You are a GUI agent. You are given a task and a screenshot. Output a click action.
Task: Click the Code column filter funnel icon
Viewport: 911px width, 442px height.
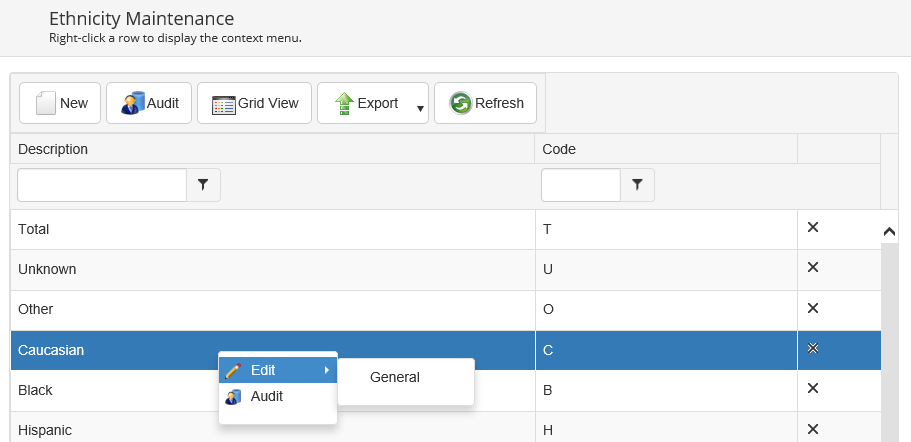pyautogui.click(x=637, y=185)
